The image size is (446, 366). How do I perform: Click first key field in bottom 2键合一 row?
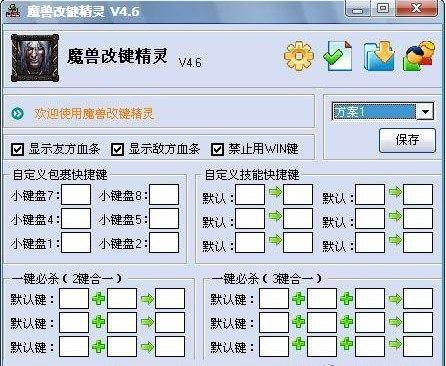[74, 346]
